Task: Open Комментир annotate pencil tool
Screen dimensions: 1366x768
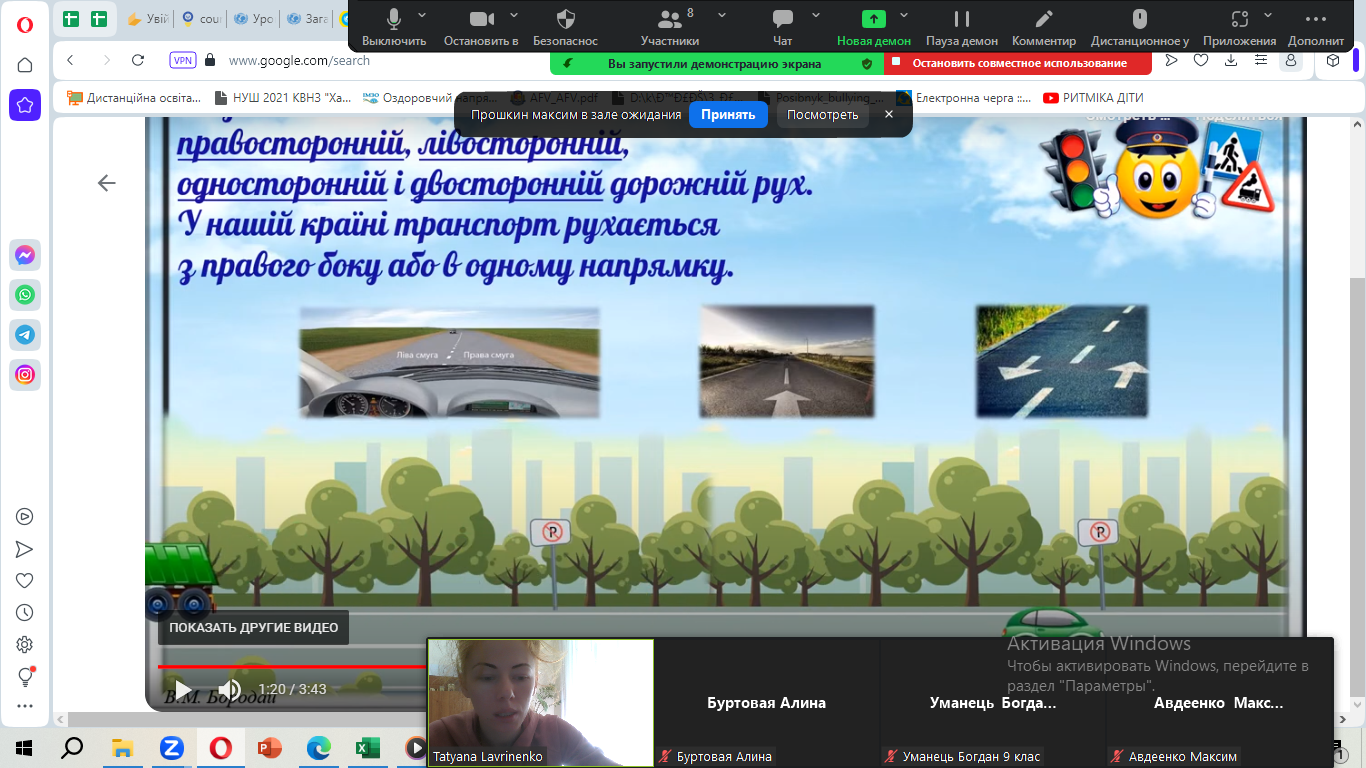Action: 1044,27
